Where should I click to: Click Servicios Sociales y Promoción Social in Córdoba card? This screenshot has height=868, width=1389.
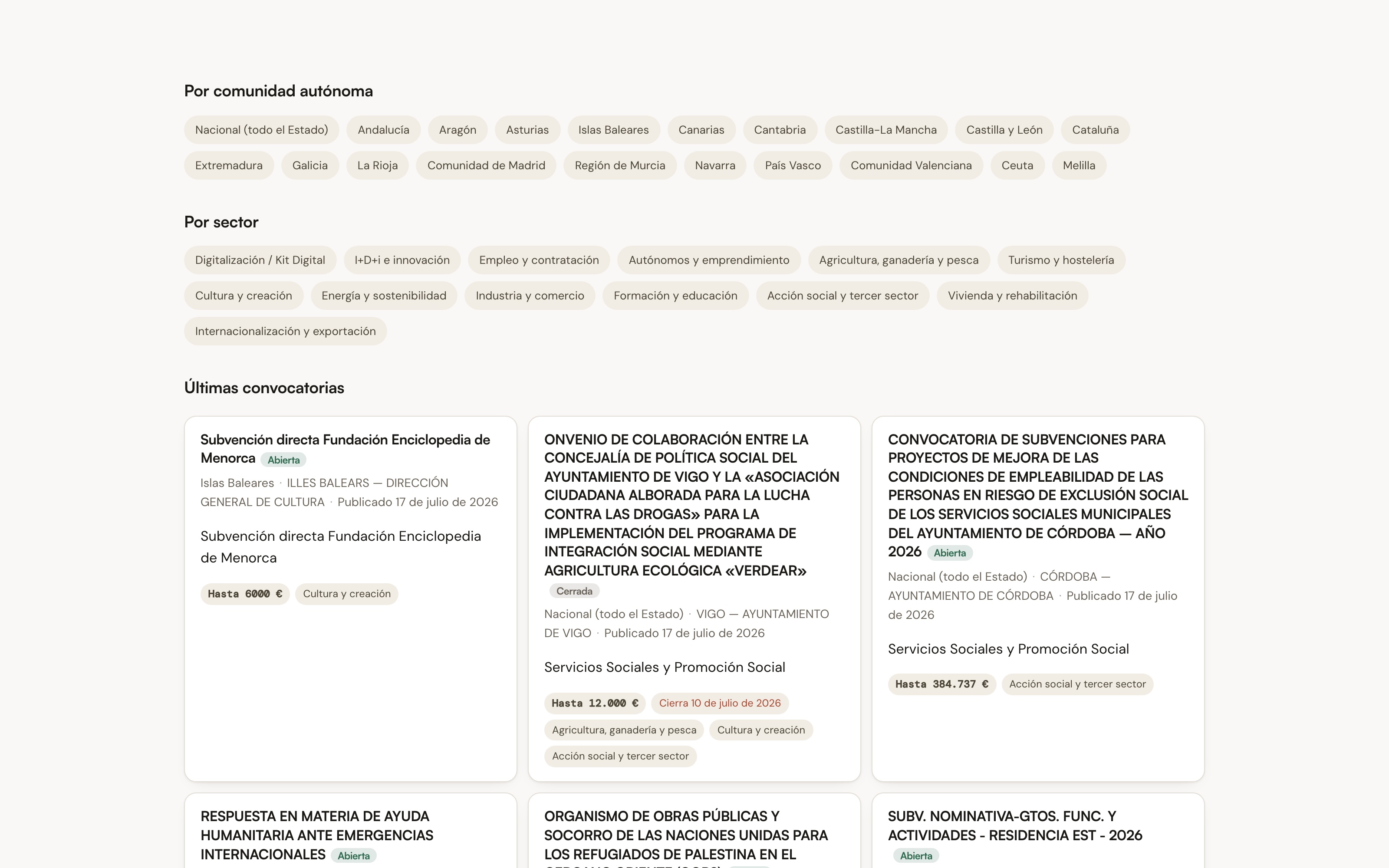click(1008, 649)
